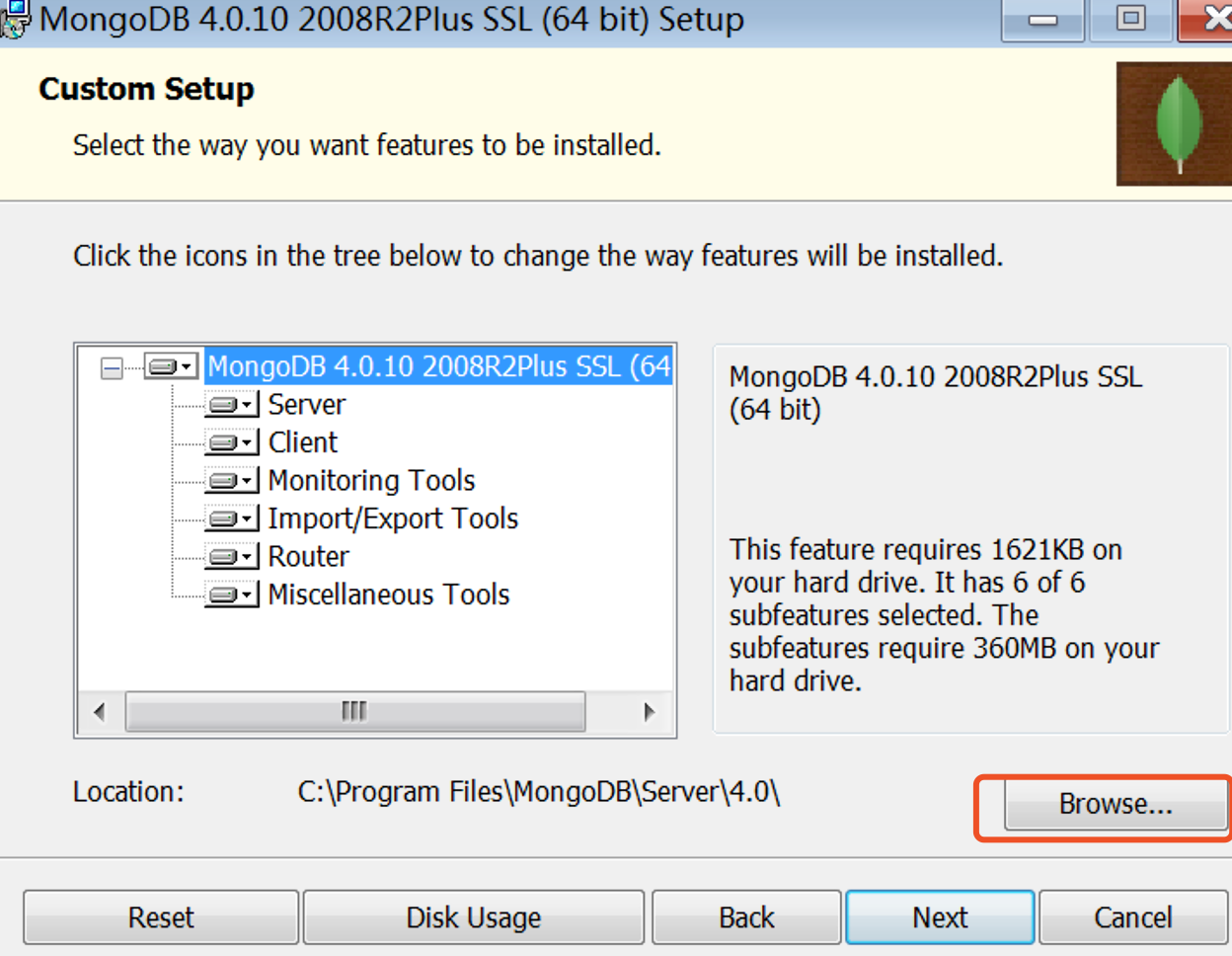Click the horizontal scrollbar thumb in feature tree
Image resolution: width=1232 pixels, height=956 pixels.
355,712
